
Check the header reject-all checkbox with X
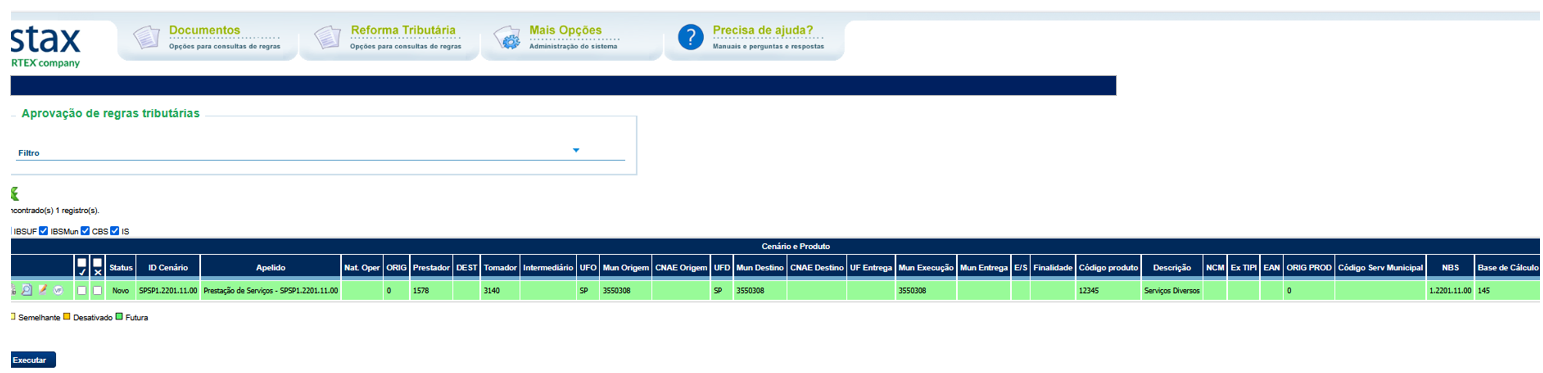coord(98,263)
